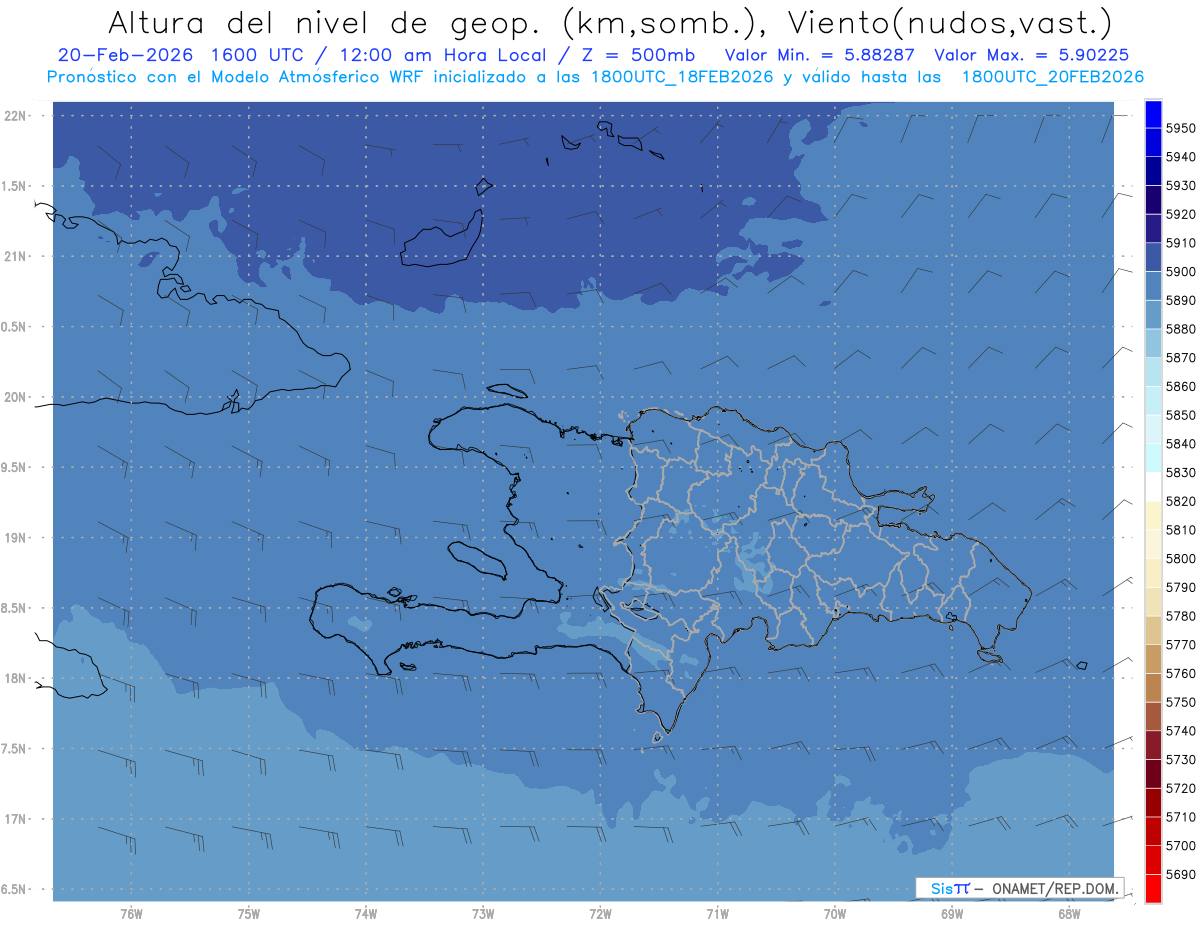
Task: Click the 5720 legend value
Action: [1179, 788]
